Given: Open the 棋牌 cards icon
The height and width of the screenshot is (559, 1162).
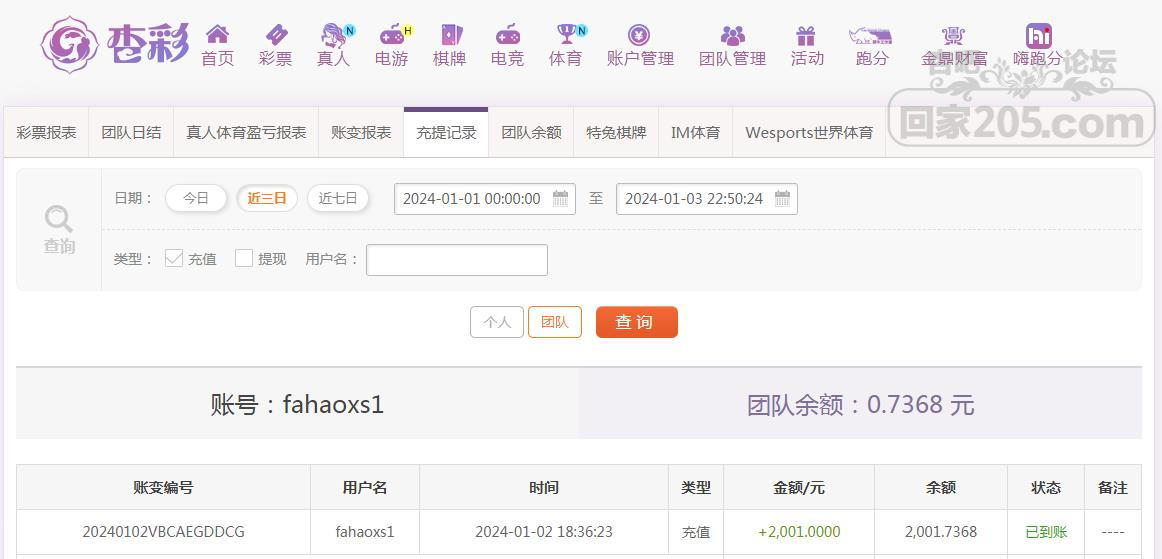Looking at the screenshot, I should tap(450, 34).
